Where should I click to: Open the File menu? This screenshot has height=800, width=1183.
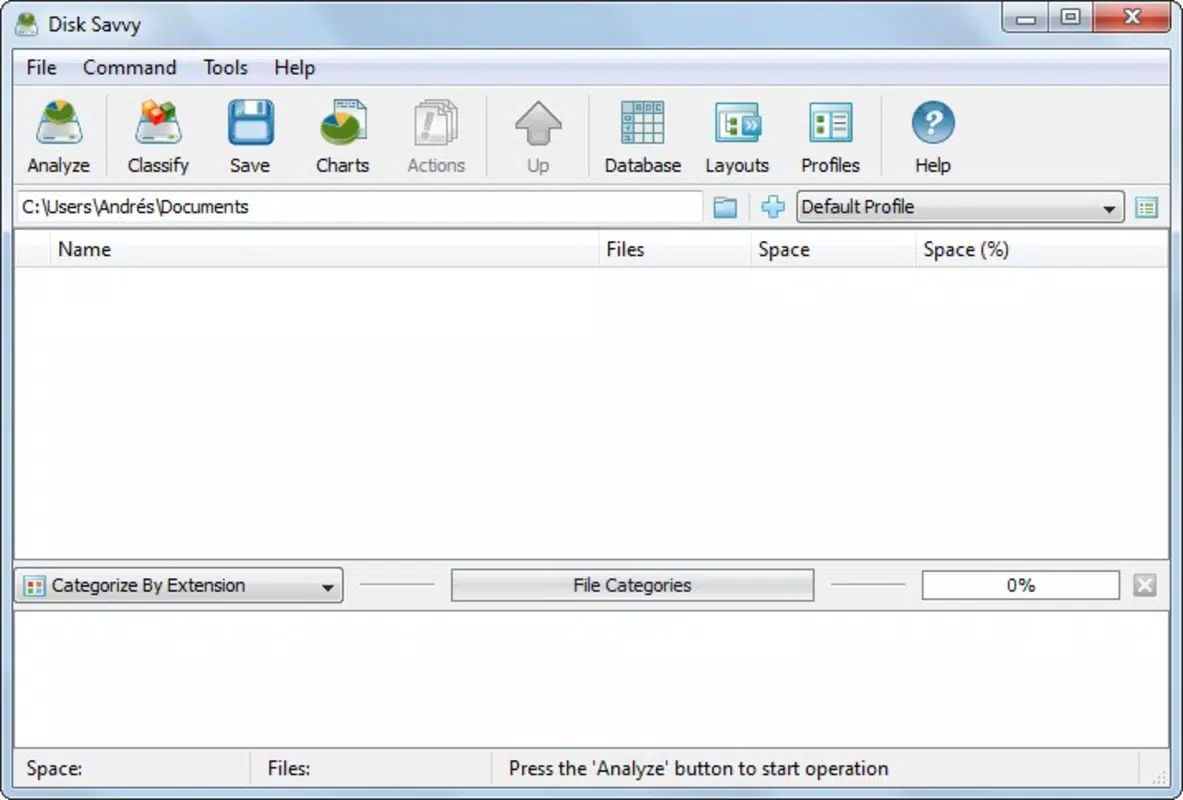[41, 68]
